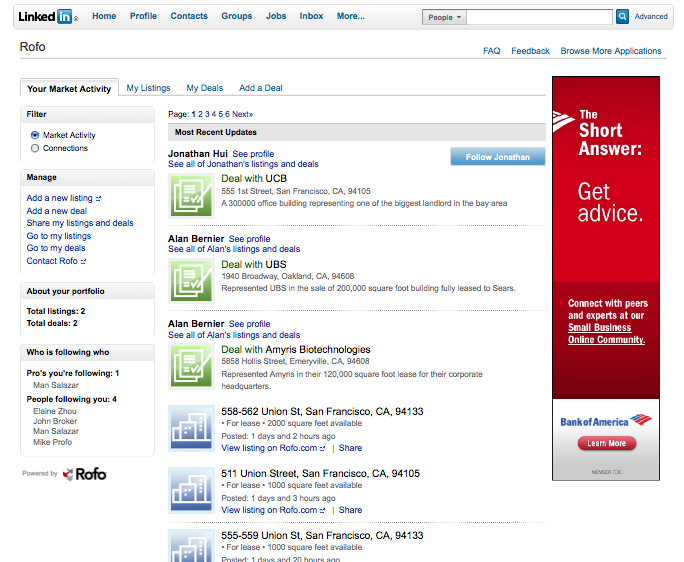The height and width of the screenshot is (562, 684).
Task: Share the 511 Union Street listing
Action: point(350,510)
